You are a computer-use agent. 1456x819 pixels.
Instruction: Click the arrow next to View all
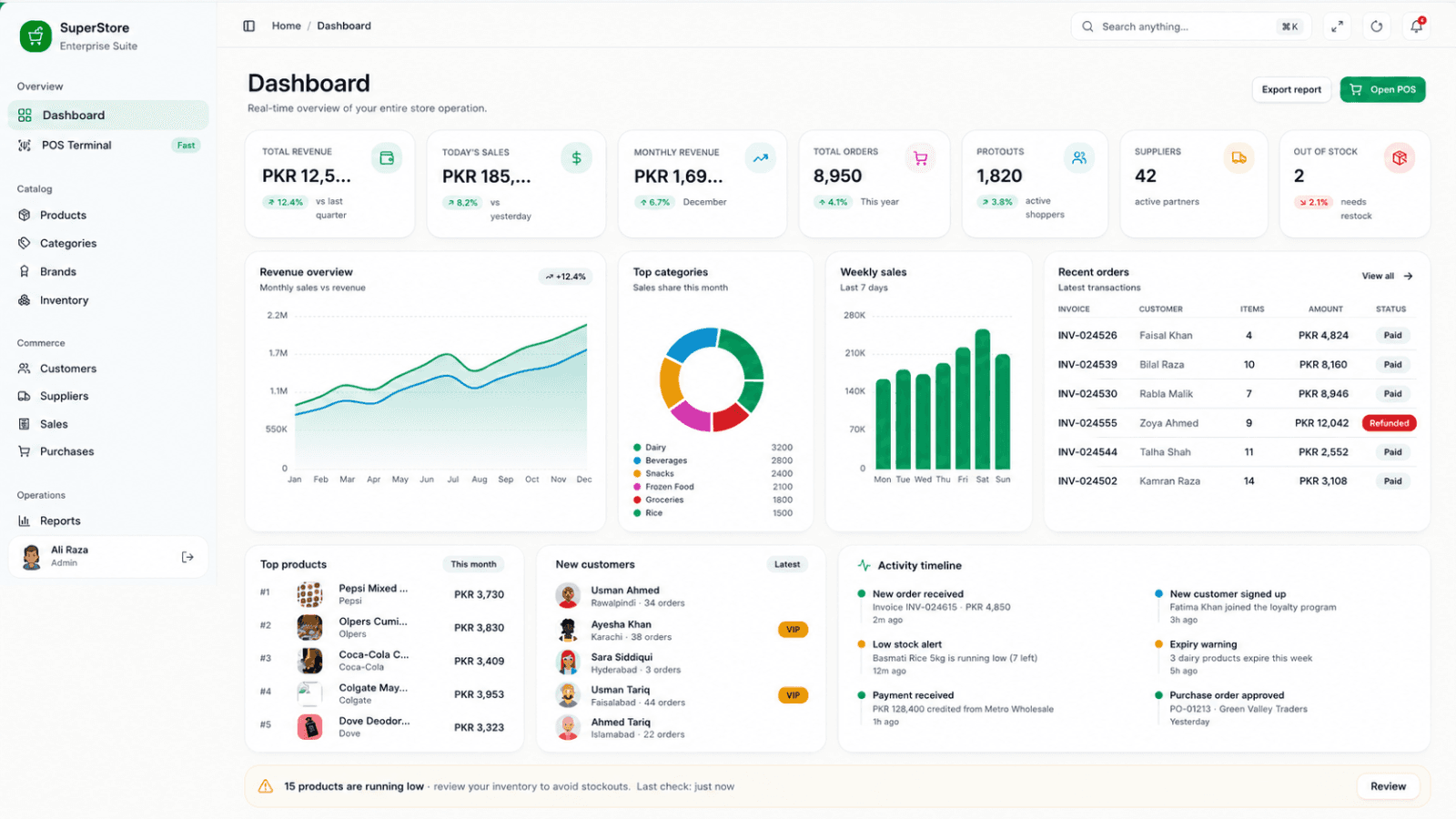click(1408, 276)
